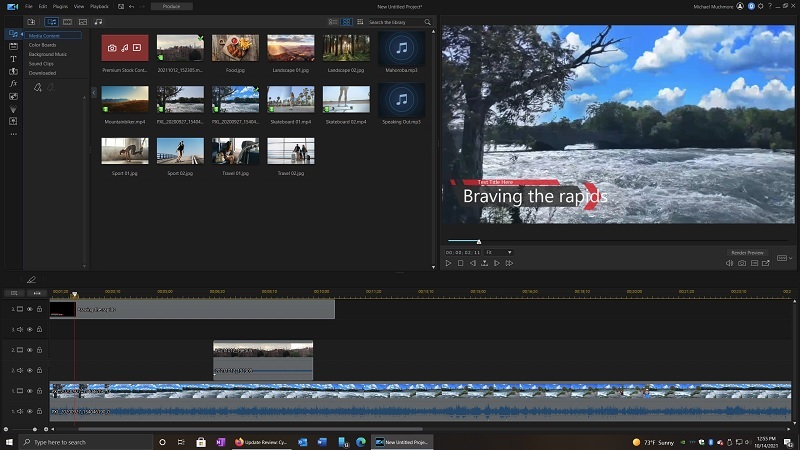Click the preview volume speaker icon
This screenshot has width=800, height=450.
pyautogui.click(x=729, y=263)
